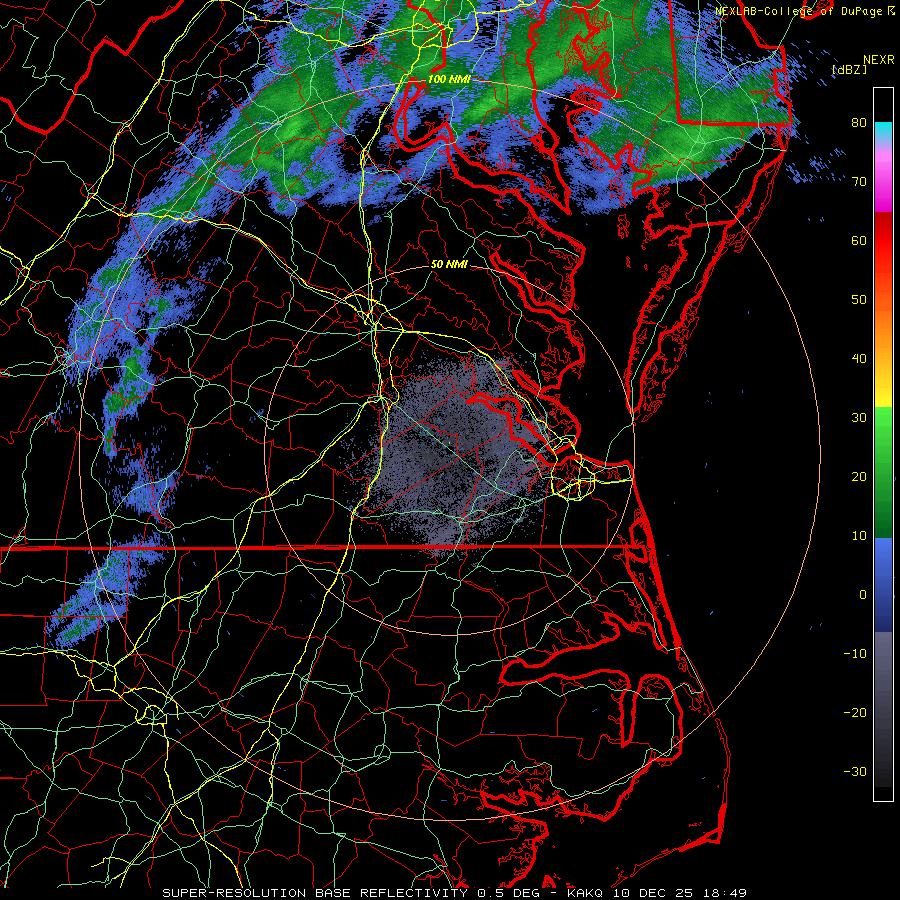Screen dimensions: 900x900
Task: Click the -10 value on the dBZ scale
Action: (855, 654)
